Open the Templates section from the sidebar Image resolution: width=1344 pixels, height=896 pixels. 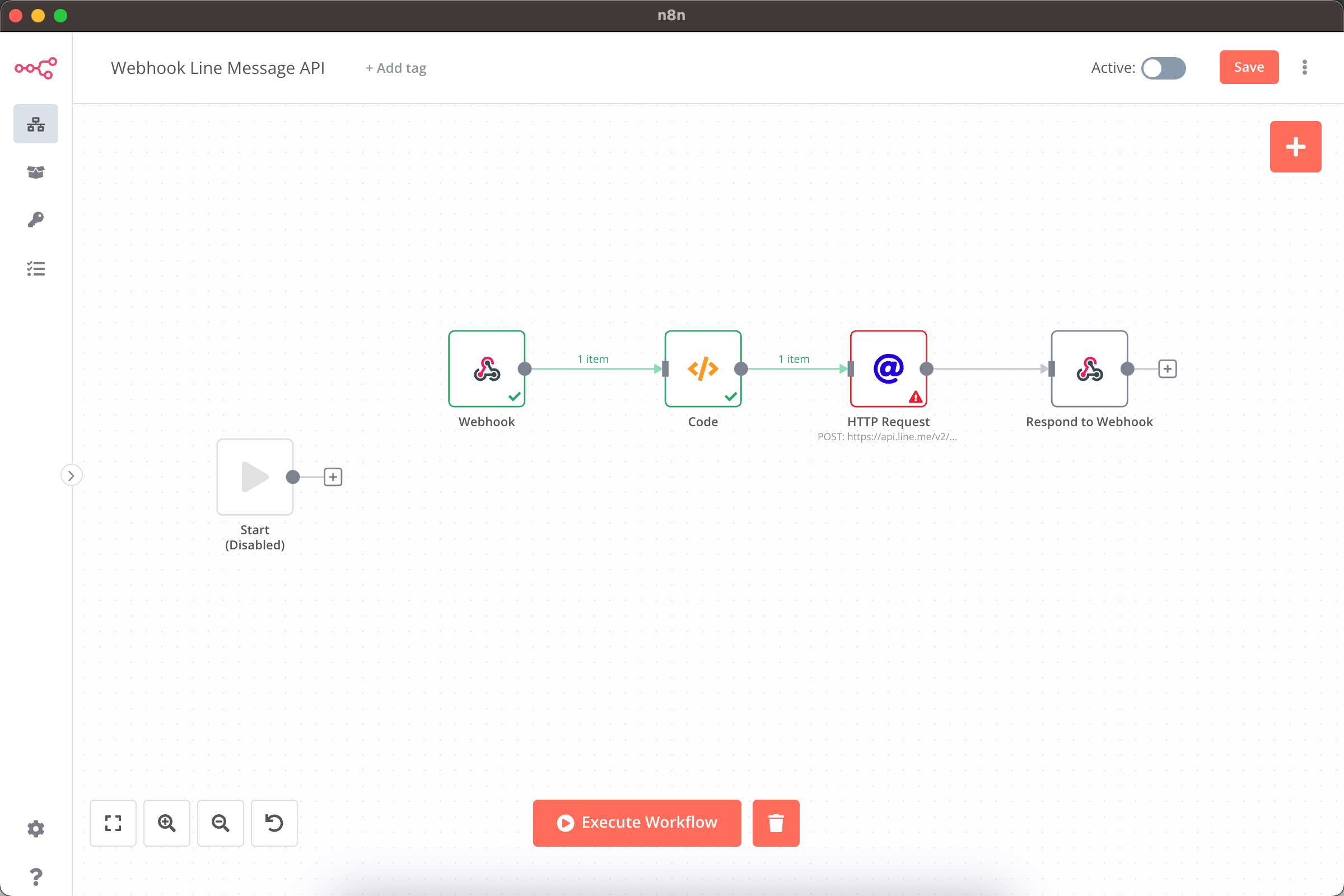coord(35,172)
